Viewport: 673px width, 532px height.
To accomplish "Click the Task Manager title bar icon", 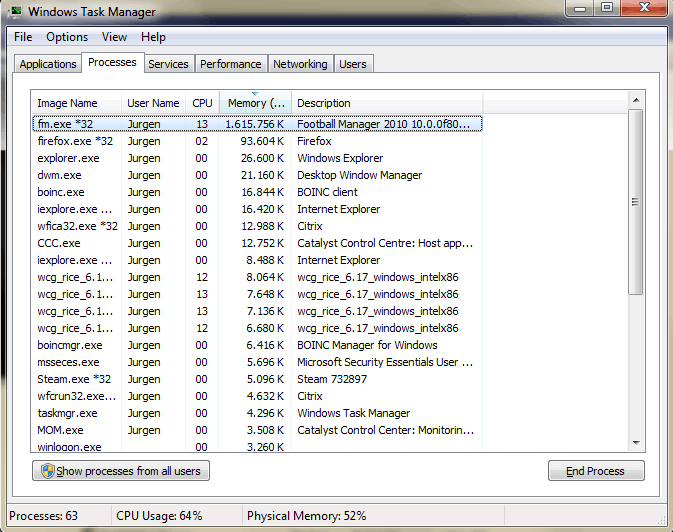I will tap(16, 11).
